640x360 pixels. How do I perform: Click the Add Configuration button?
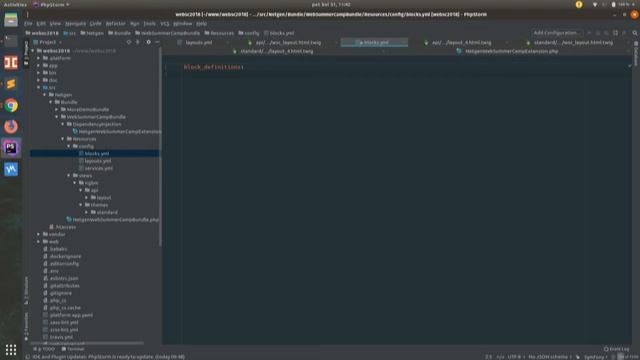556,33
